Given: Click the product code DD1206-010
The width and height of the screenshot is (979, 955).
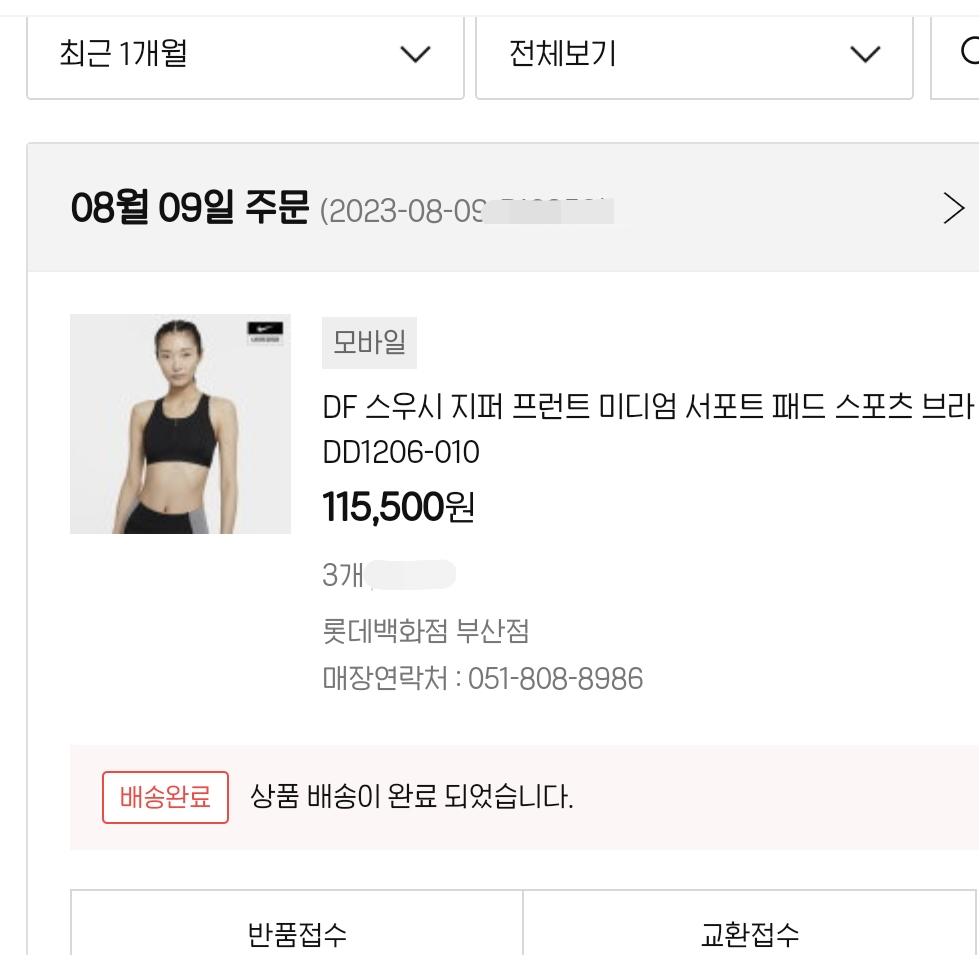Looking at the screenshot, I should (x=401, y=453).
